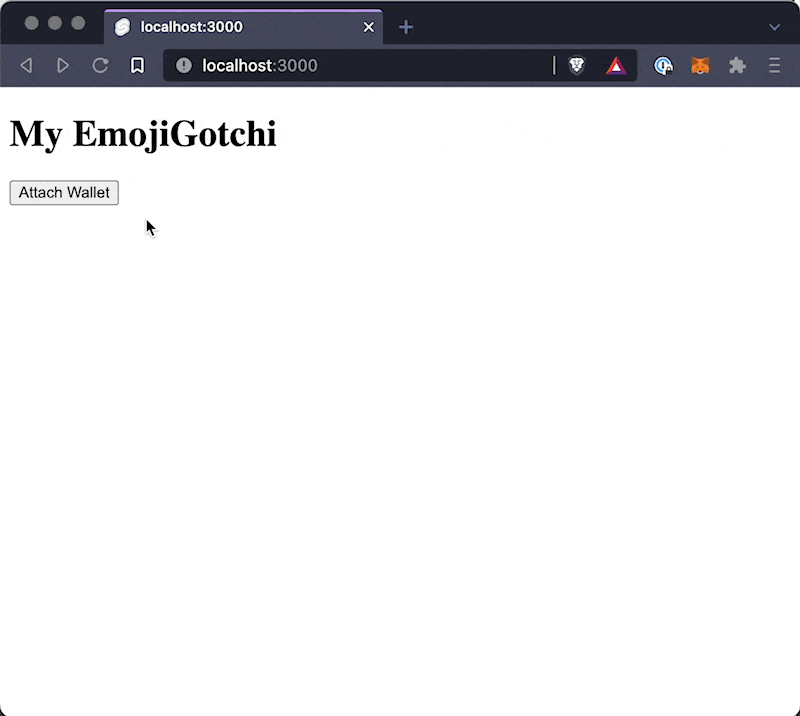The width and height of the screenshot is (800, 716).
Task: Open the MetaMask fox extension
Action: (x=700, y=65)
